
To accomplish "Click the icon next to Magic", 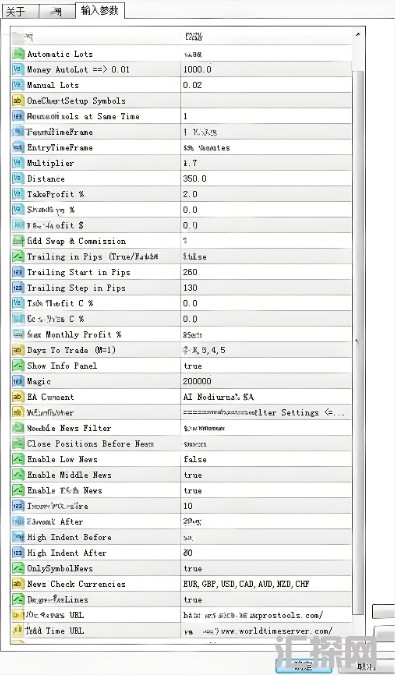I will [18, 381].
